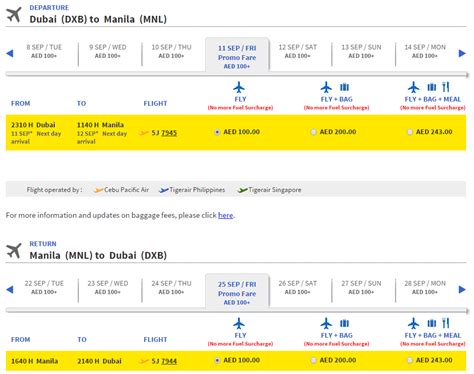Click the airplane icon beside Return heading
Viewport: 474px width, 374px height.
(14, 251)
